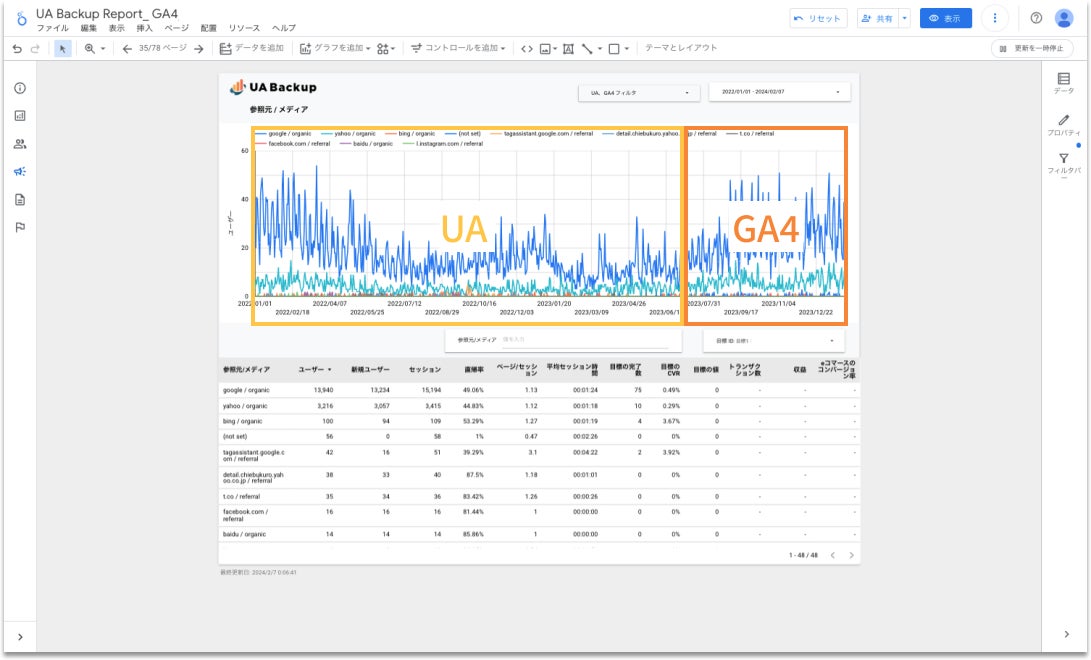The image size is (1091, 660).
Task: Pause updates with 更新を一時停止 button
Action: coord(1031,48)
